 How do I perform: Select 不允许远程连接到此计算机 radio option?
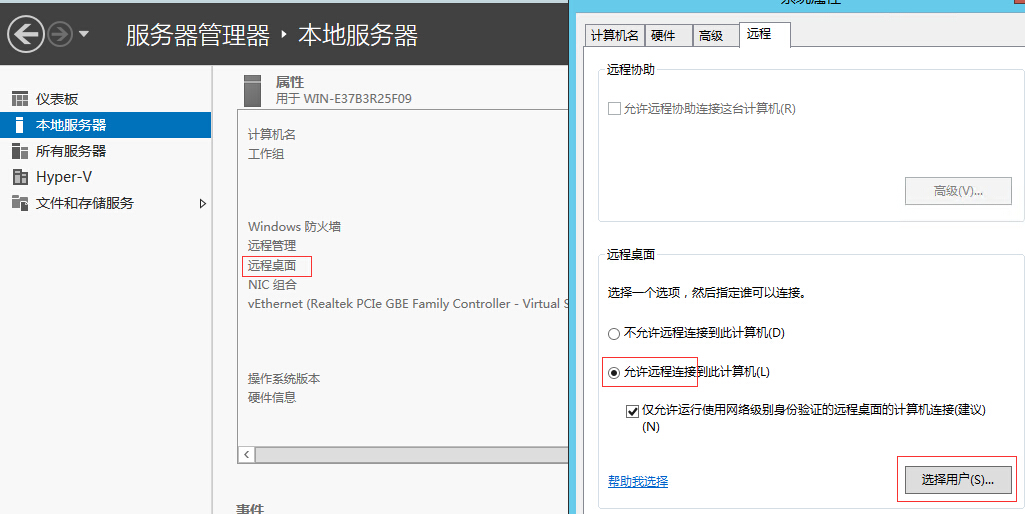(614, 333)
